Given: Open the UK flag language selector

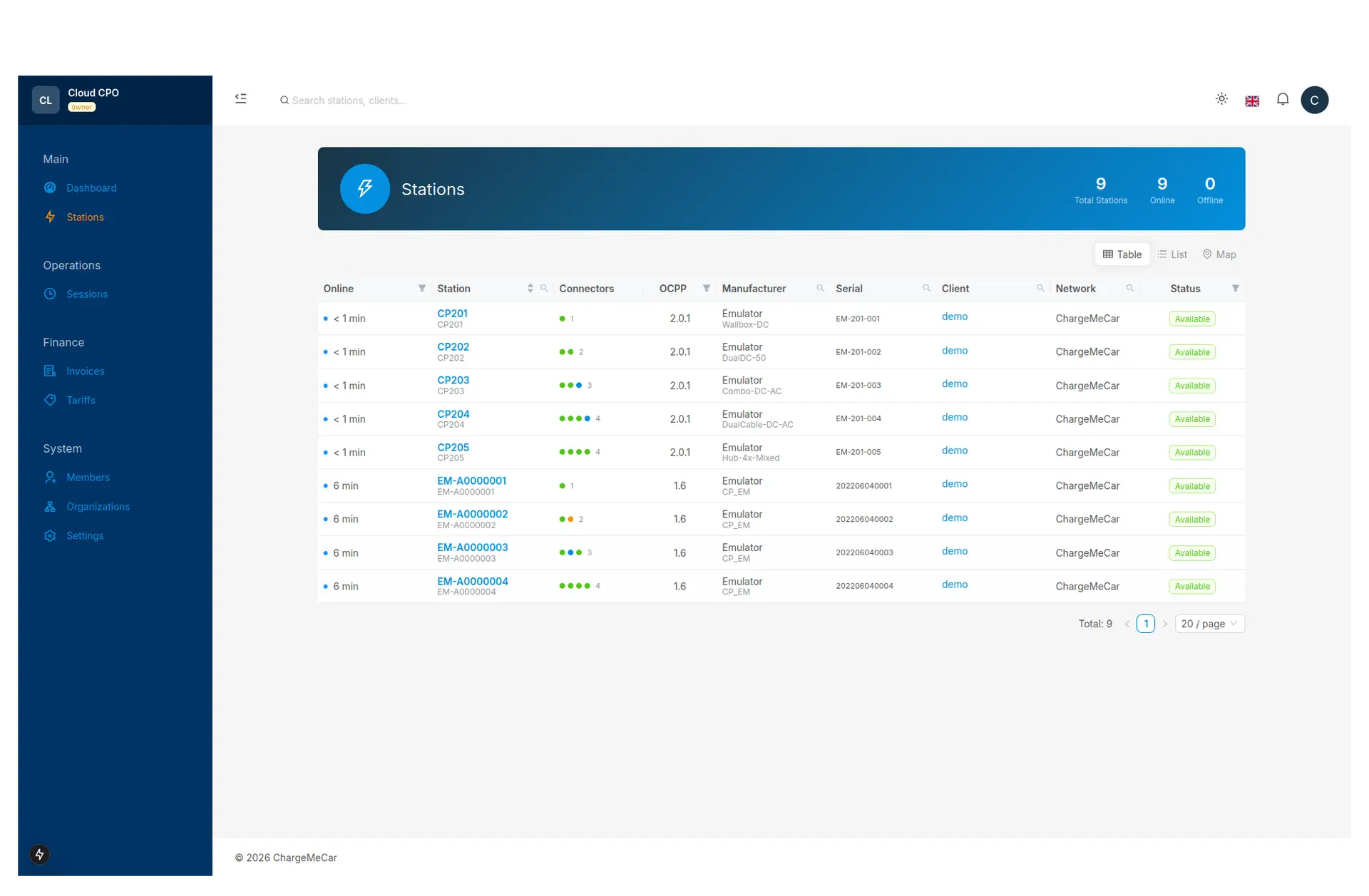Looking at the screenshot, I should tap(1252, 101).
